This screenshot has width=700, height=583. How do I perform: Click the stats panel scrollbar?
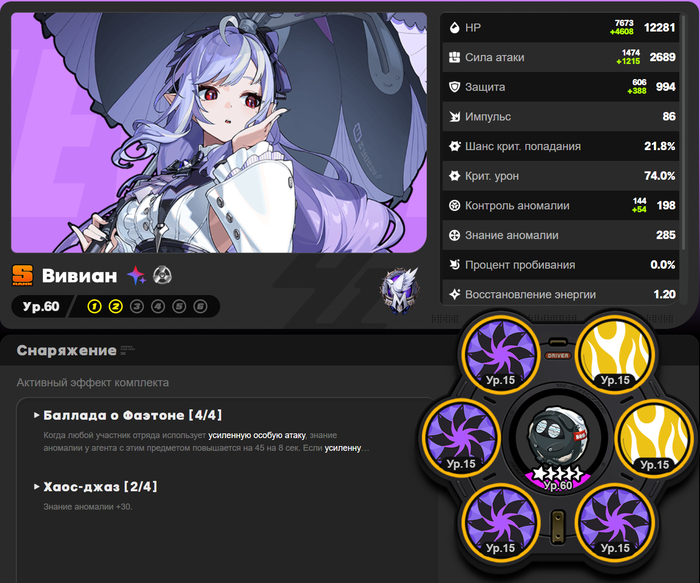tap(683, 134)
